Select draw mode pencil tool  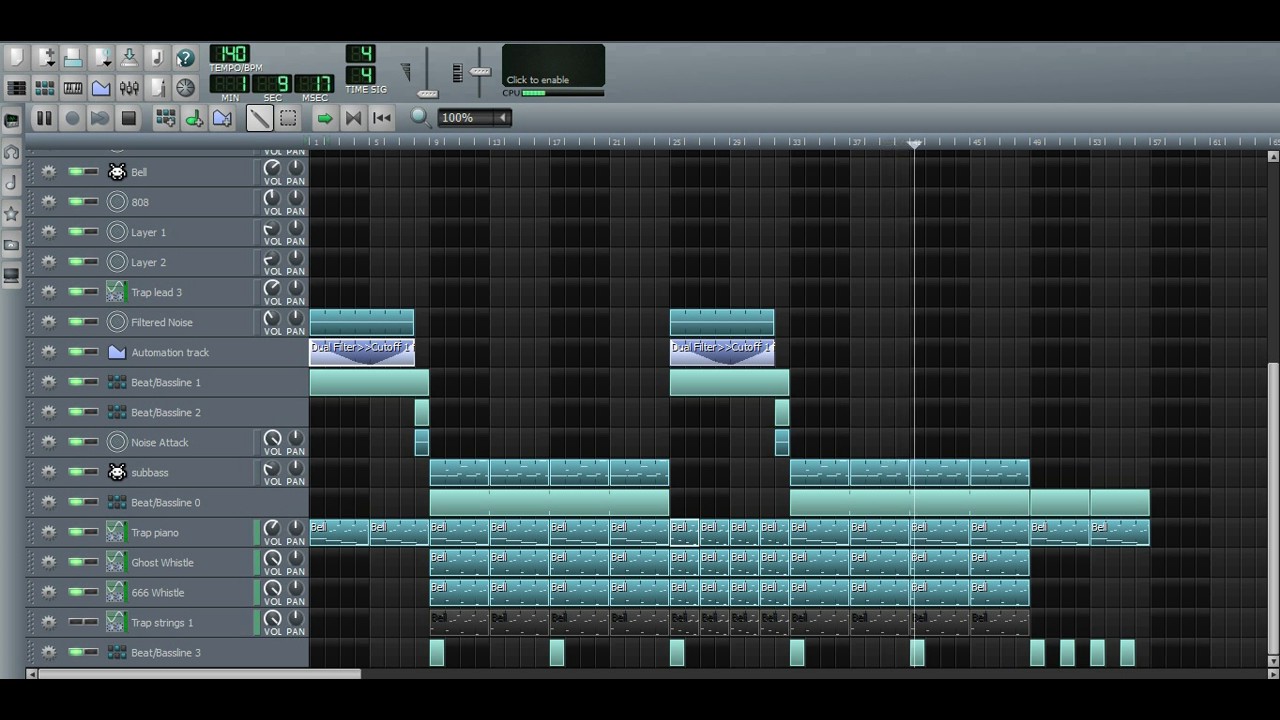[259, 118]
